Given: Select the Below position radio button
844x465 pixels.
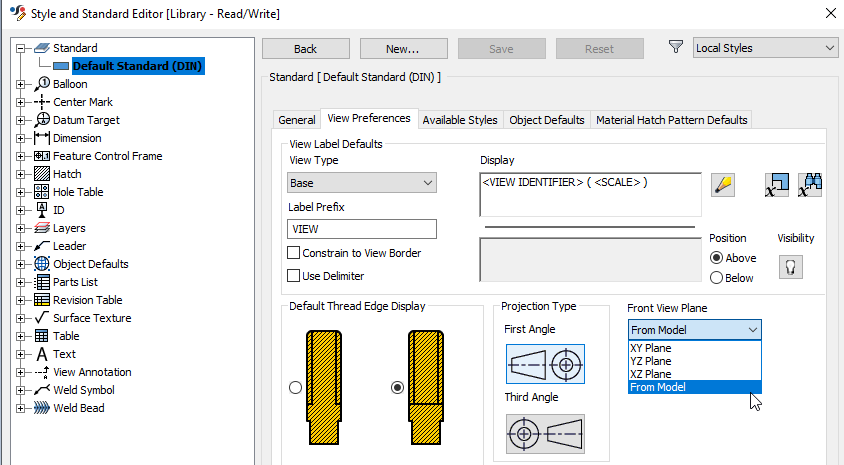Looking at the screenshot, I should 716,278.
